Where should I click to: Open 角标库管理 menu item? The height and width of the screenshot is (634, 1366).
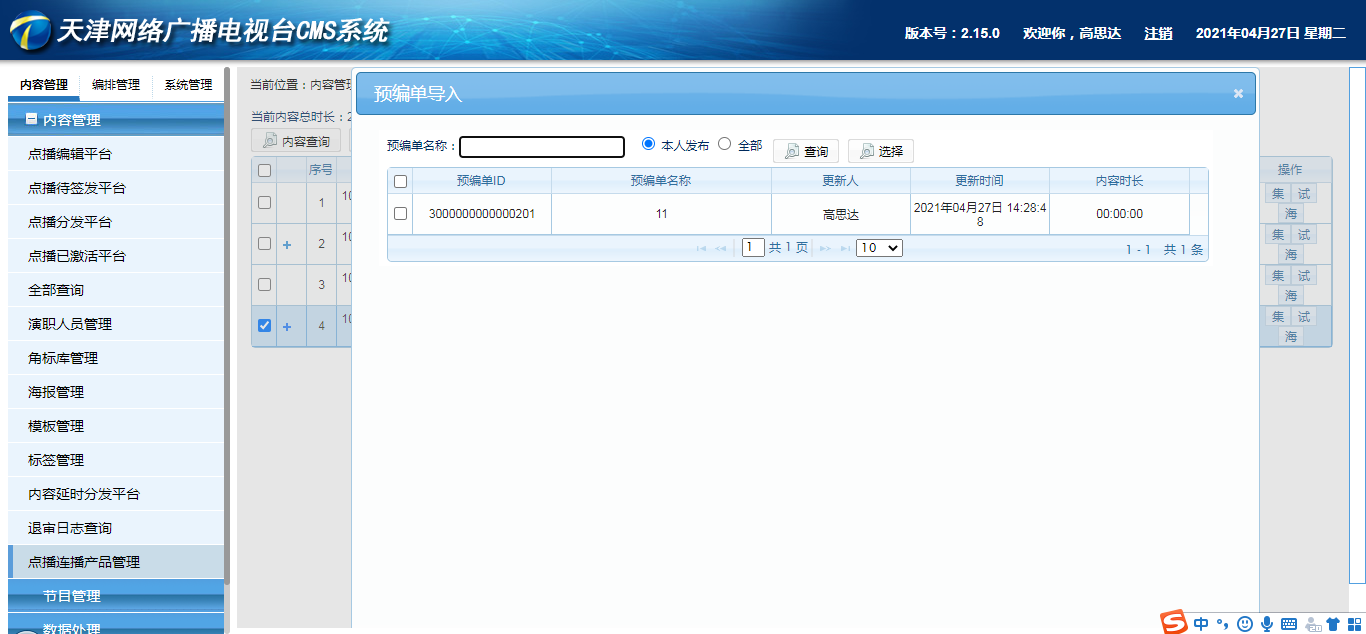point(116,358)
